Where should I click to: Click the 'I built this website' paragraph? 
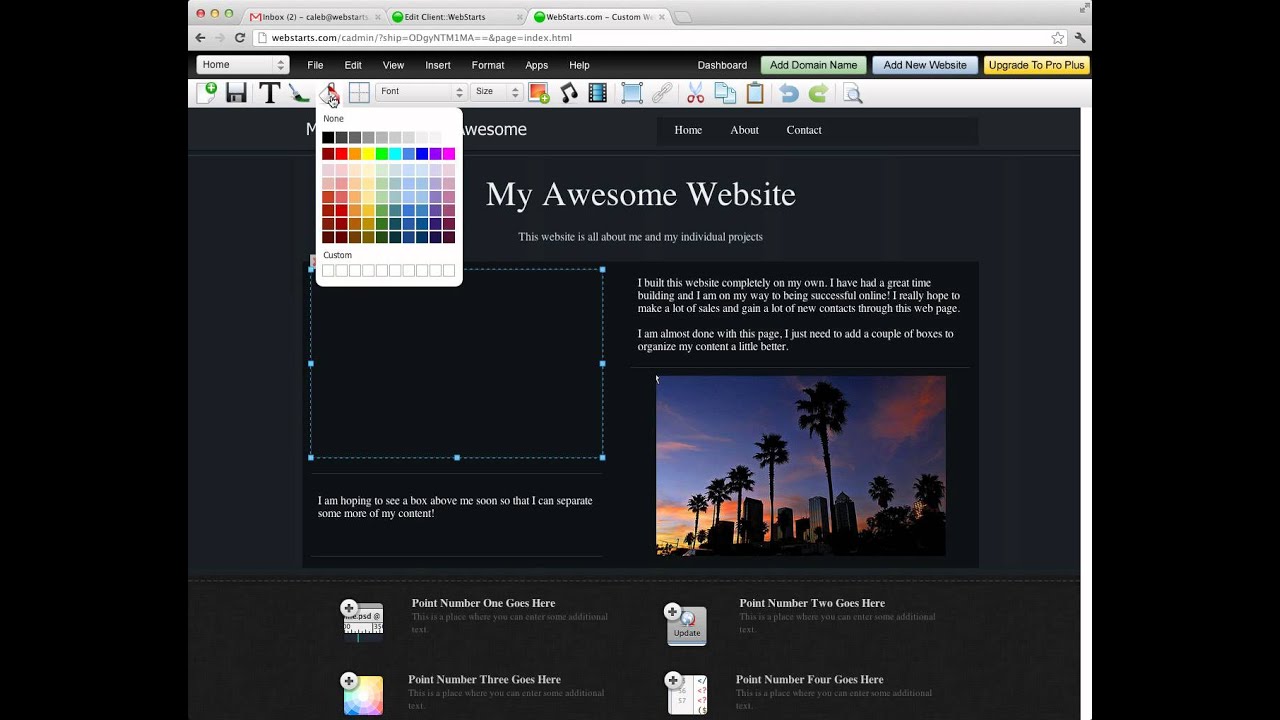(799, 295)
